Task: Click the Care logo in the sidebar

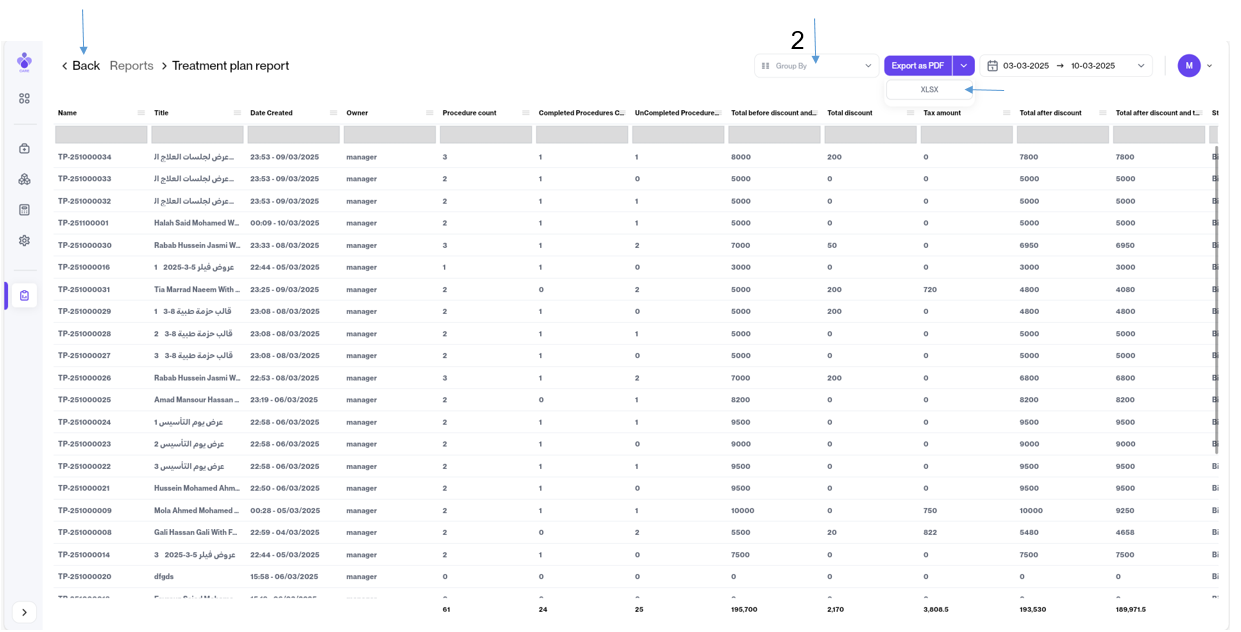Action: pos(24,62)
